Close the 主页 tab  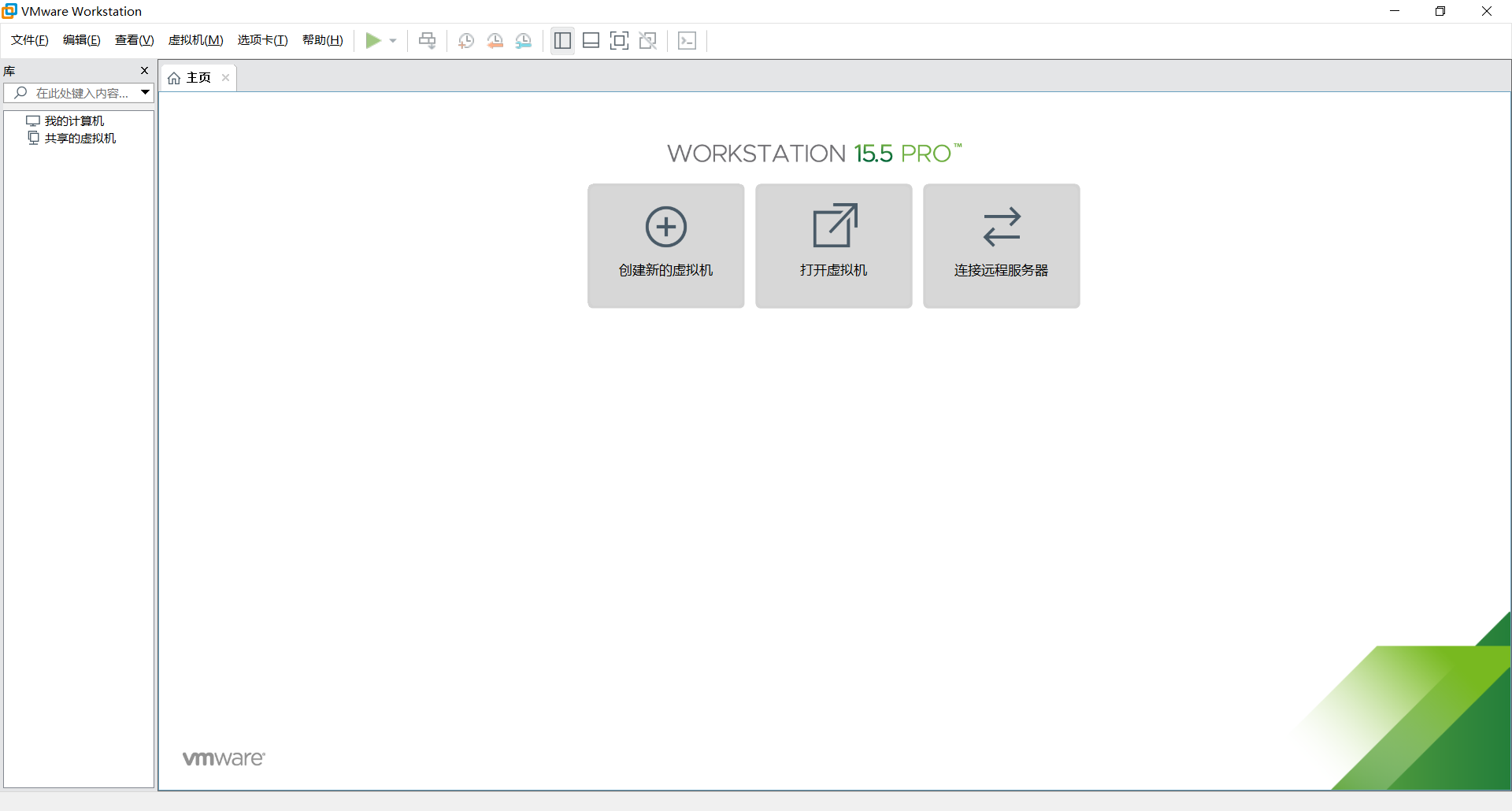click(226, 77)
